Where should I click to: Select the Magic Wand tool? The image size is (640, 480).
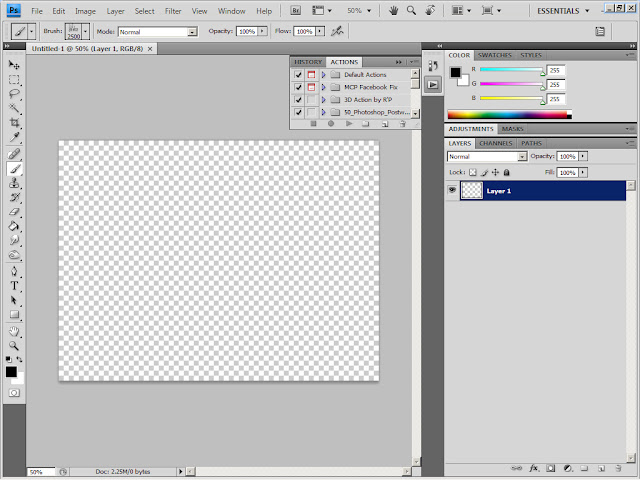(x=14, y=108)
